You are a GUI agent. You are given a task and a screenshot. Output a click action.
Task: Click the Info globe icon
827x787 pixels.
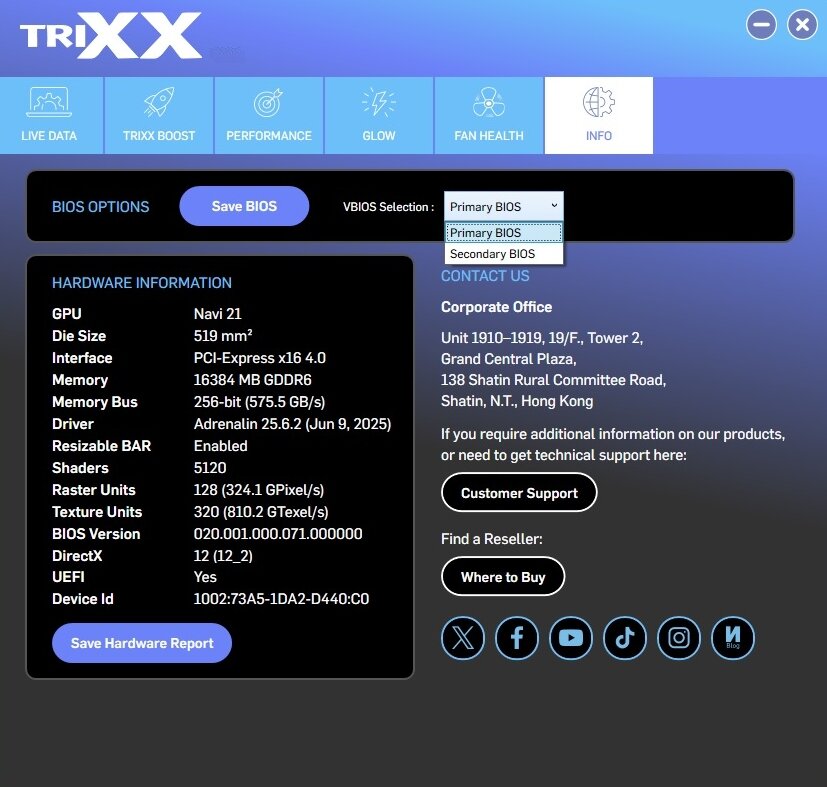[x=598, y=104]
